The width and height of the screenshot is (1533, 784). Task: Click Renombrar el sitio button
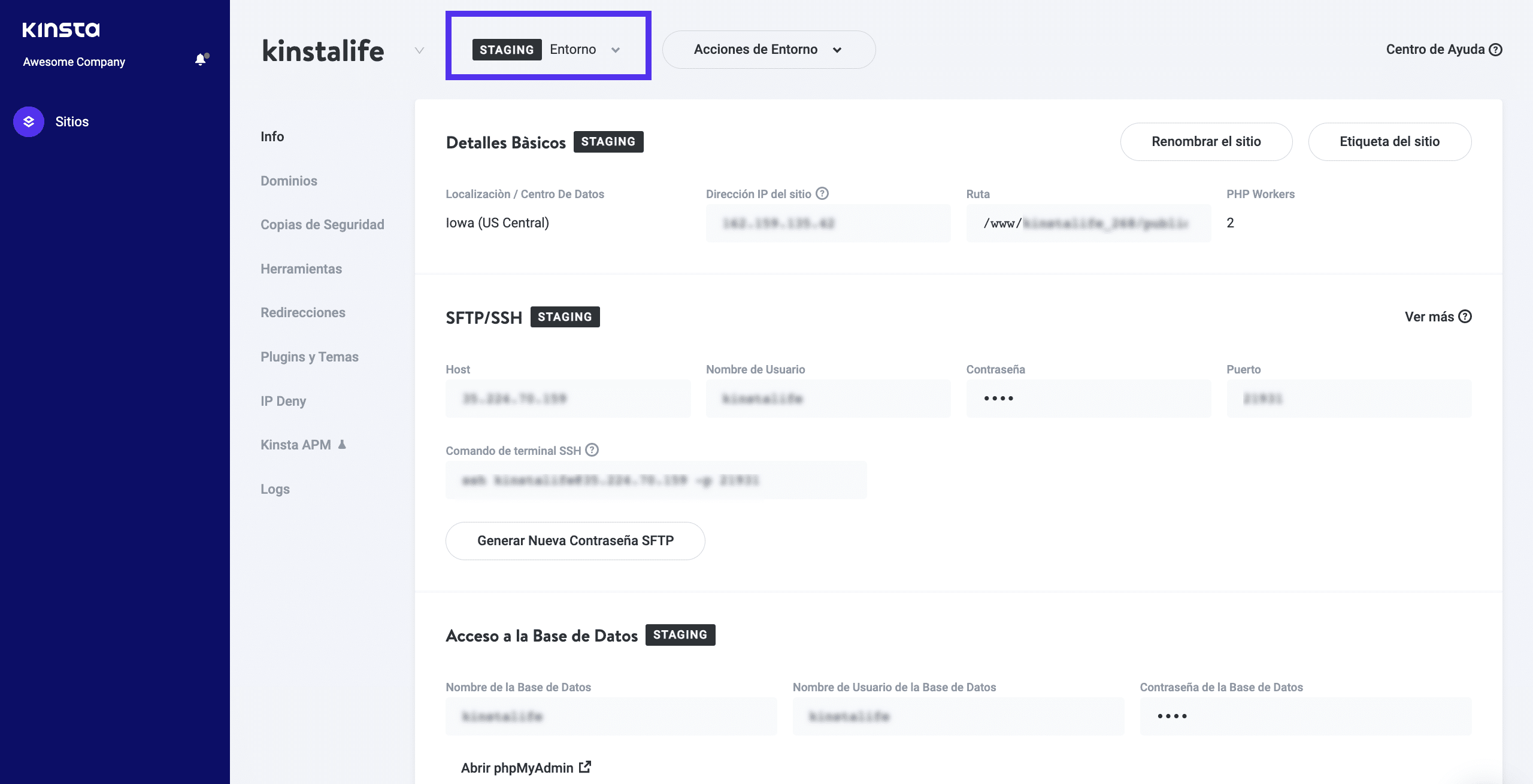click(1206, 142)
